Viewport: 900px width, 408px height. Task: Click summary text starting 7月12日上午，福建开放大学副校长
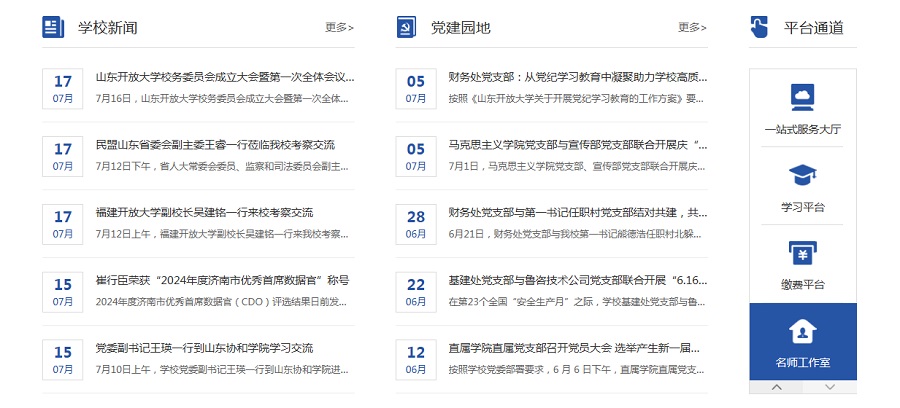(222, 234)
